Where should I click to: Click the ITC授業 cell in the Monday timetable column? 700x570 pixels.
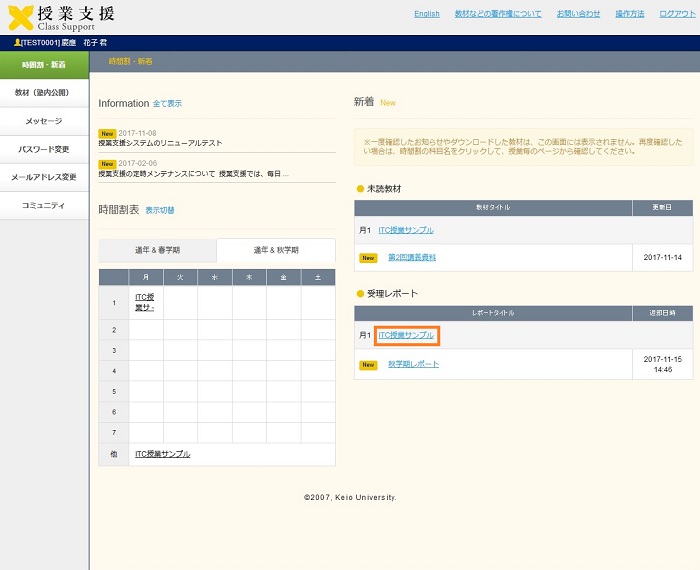[145, 302]
